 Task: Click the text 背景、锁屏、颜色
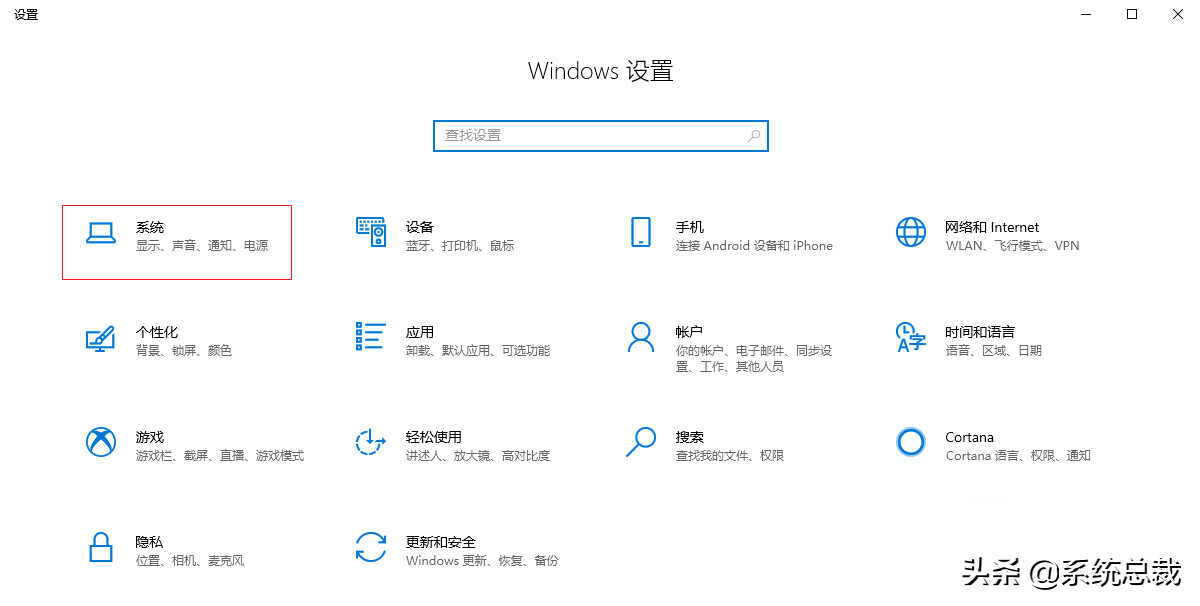click(x=184, y=351)
